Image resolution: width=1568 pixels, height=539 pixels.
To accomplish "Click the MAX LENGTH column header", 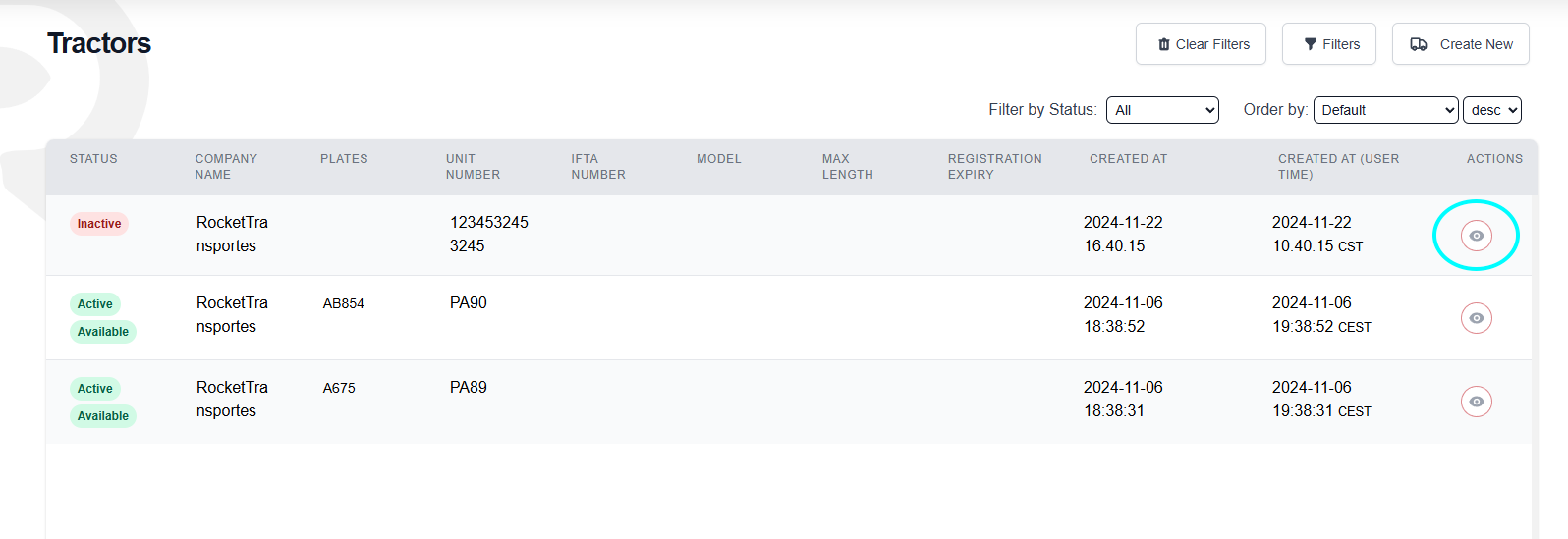I will click(848, 167).
